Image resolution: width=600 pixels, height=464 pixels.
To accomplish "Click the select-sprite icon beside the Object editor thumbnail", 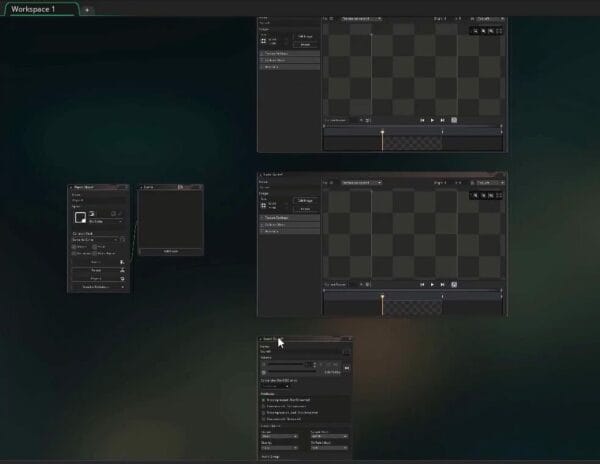I will point(92,214).
